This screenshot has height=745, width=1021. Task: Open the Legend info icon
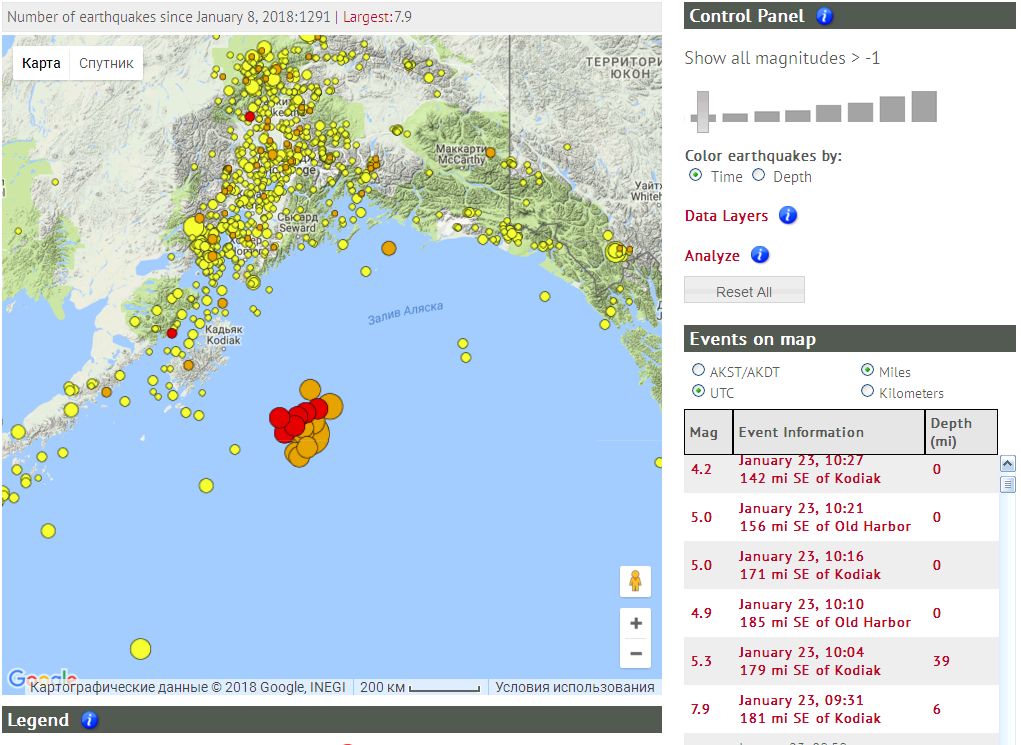click(x=89, y=720)
